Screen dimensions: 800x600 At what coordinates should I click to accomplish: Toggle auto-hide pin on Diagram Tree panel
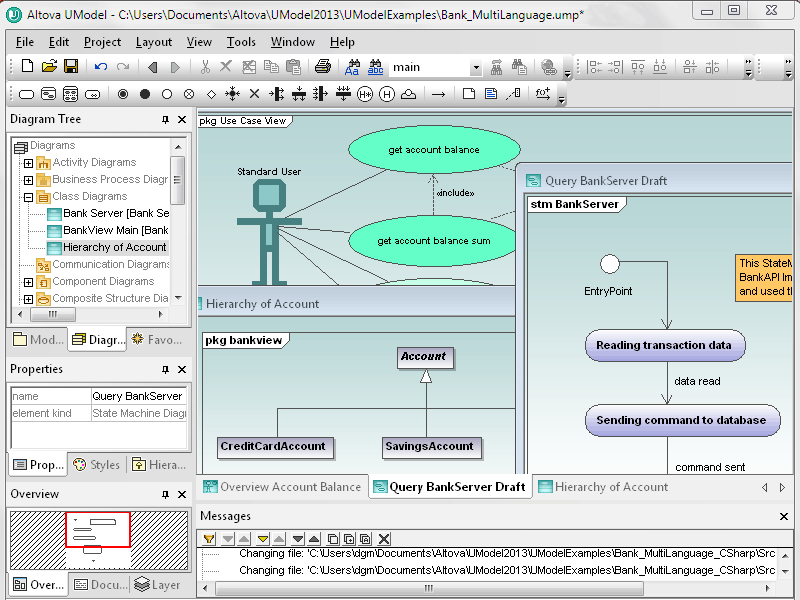(166, 119)
